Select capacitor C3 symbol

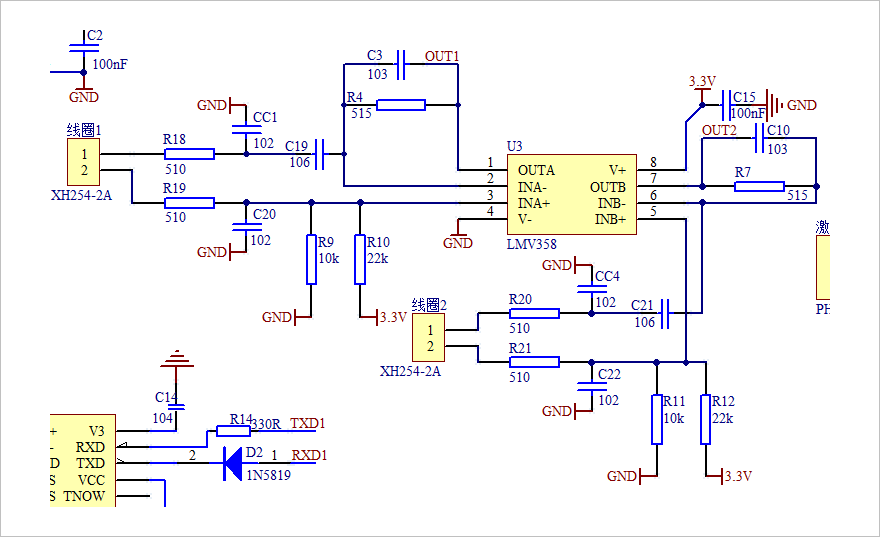point(401,64)
